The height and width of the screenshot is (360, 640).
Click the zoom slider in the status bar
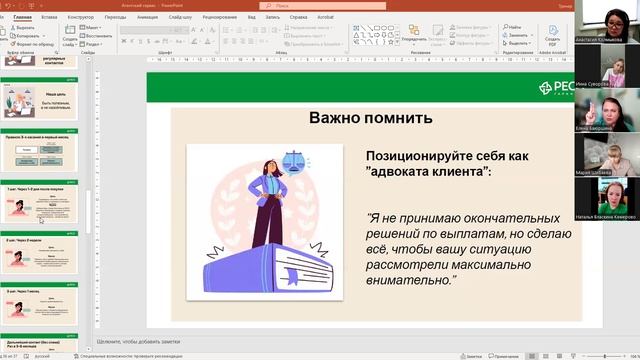[x=605, y=356]
